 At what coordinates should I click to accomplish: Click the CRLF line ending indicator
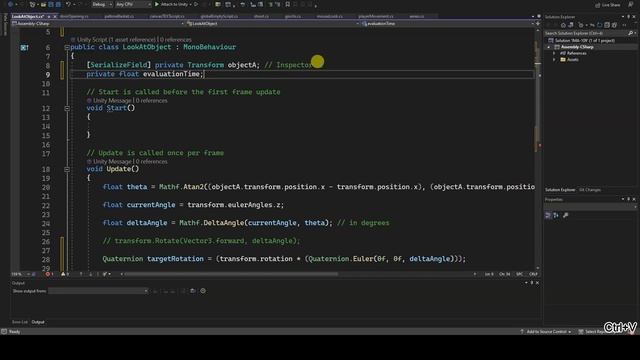click(x=533, y=274)
